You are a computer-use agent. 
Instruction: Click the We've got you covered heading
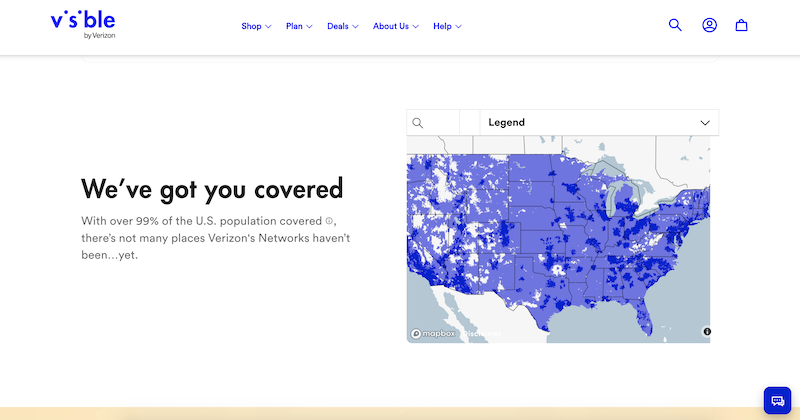tap(212, 189)
